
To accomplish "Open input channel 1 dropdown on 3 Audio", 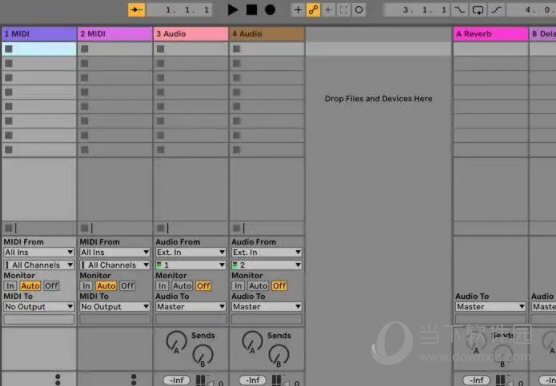I will (191, 265).
